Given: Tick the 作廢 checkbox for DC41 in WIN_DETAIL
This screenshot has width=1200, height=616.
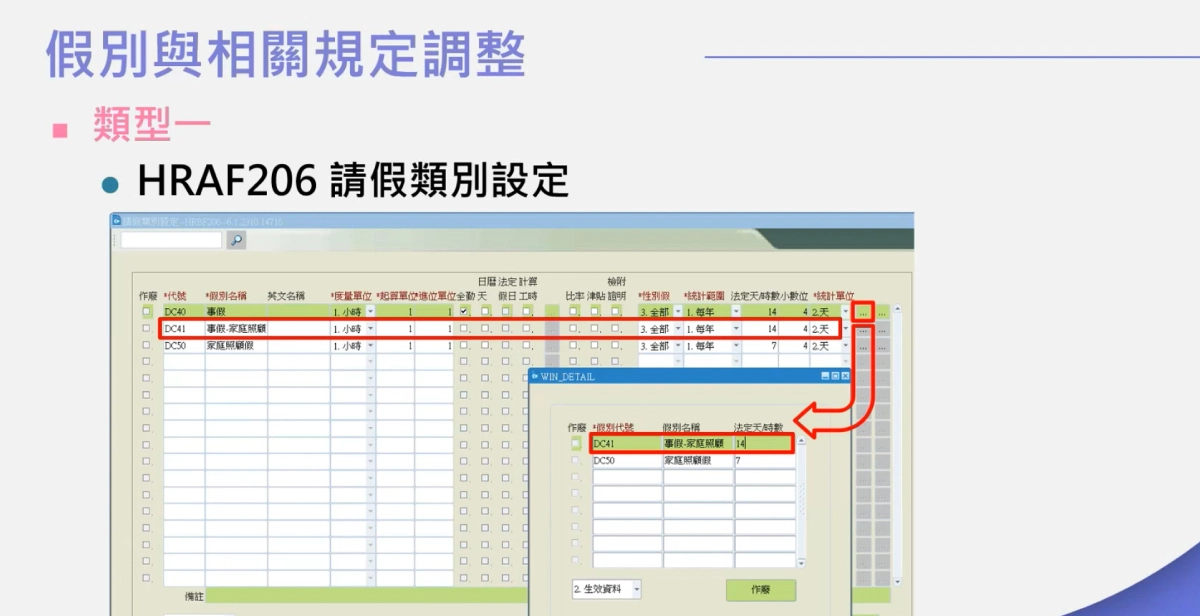Looking at the screenshot, I should (575, 444).
